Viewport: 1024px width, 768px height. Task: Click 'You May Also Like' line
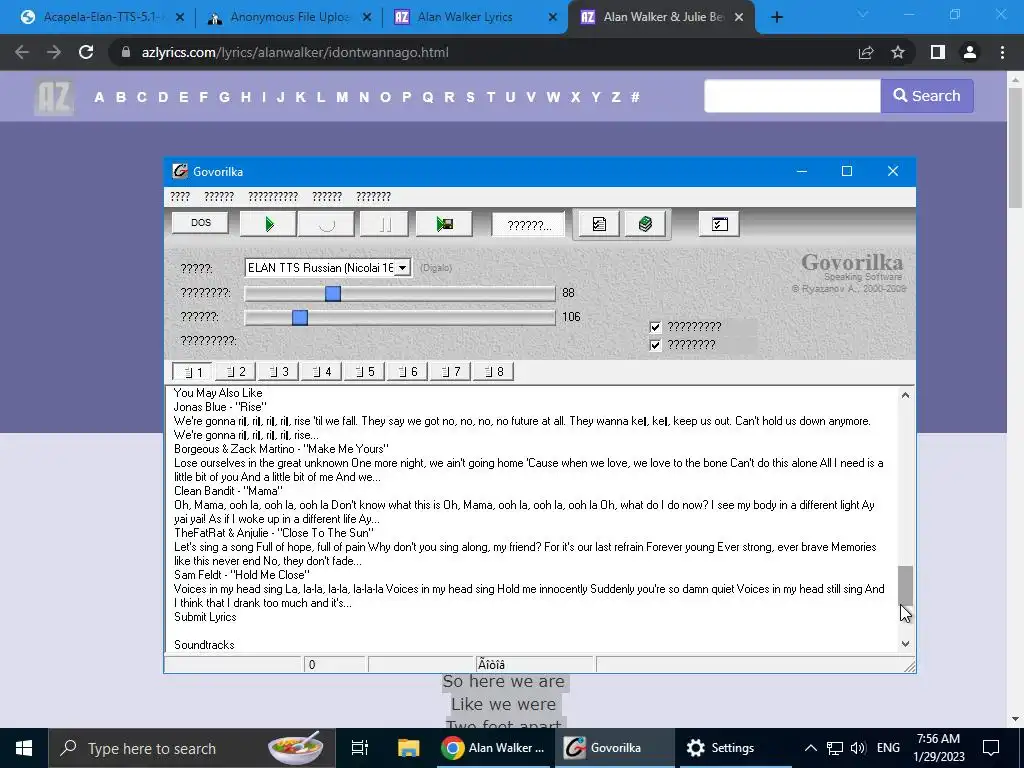coord(218,393)
